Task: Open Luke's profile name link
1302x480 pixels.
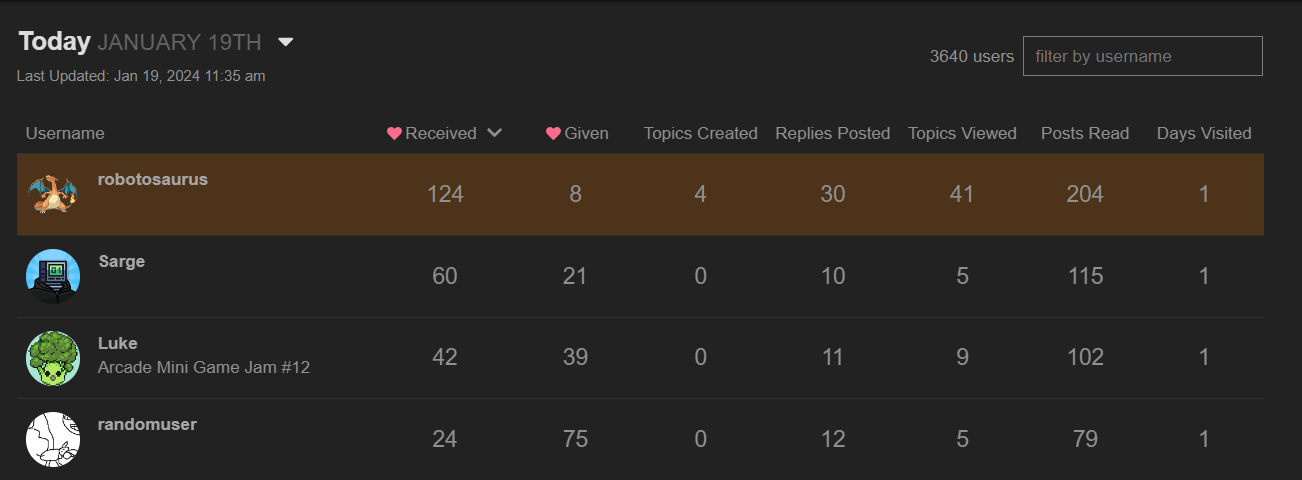Action: point(118,344)
